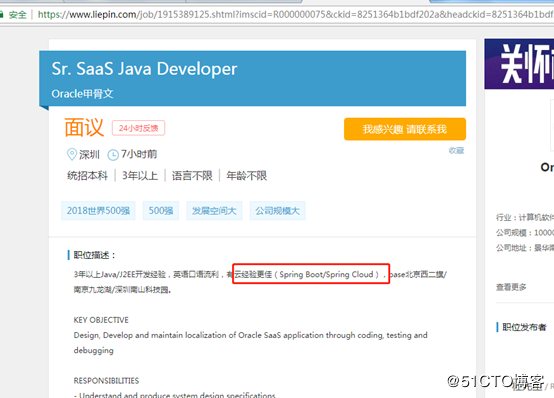
Task: Click the 7小时前 posting time
Action: point(139,154)
